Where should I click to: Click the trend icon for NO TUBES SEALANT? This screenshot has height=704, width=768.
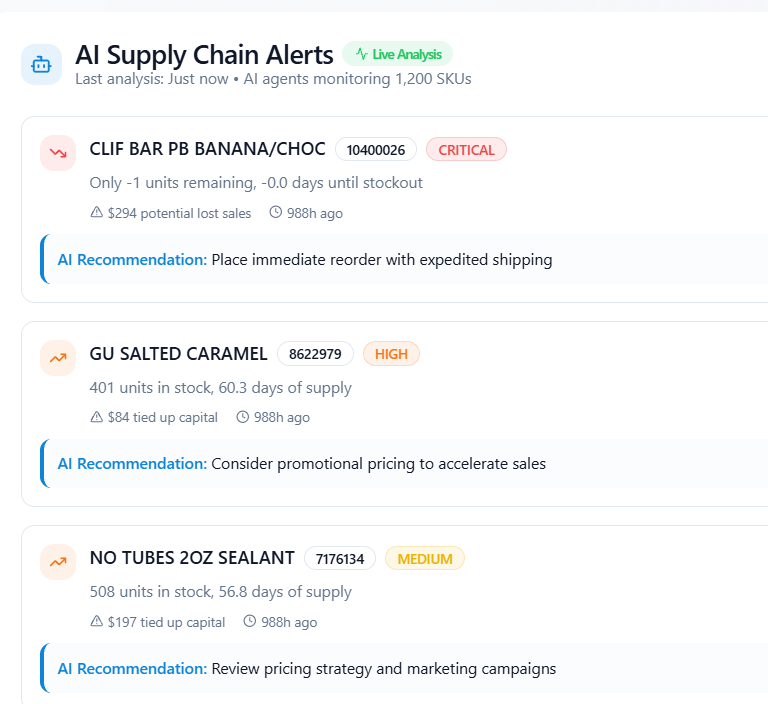(x=58, y=562)
